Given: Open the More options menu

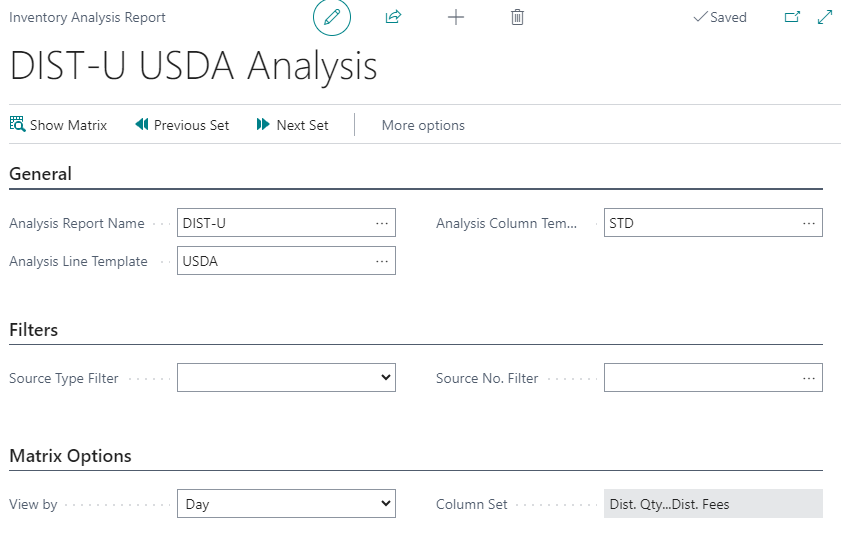Looking at the screenshot, I should pos(423,125).
